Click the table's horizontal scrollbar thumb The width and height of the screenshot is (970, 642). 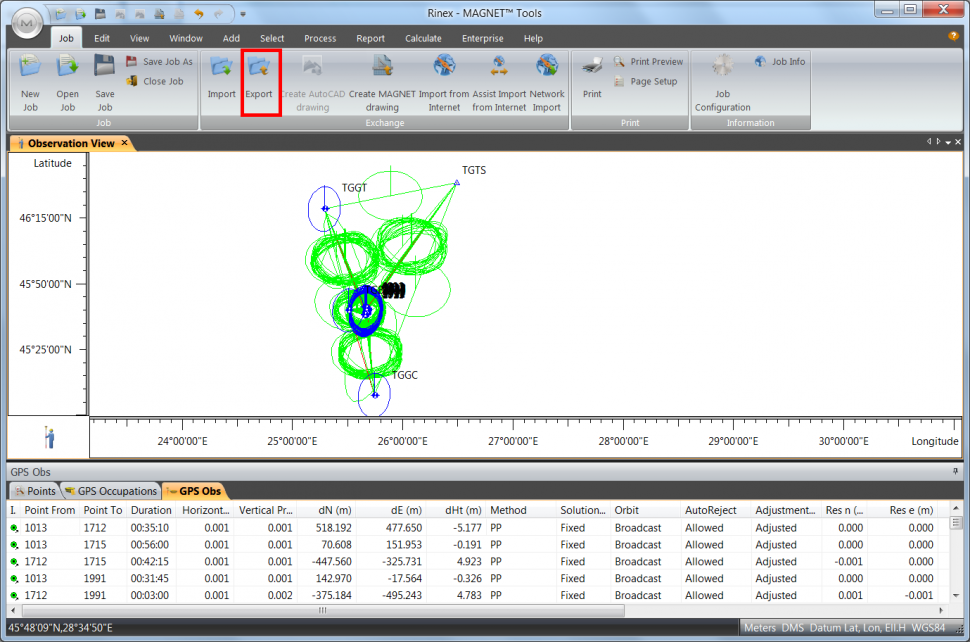[x=323, y=610]
